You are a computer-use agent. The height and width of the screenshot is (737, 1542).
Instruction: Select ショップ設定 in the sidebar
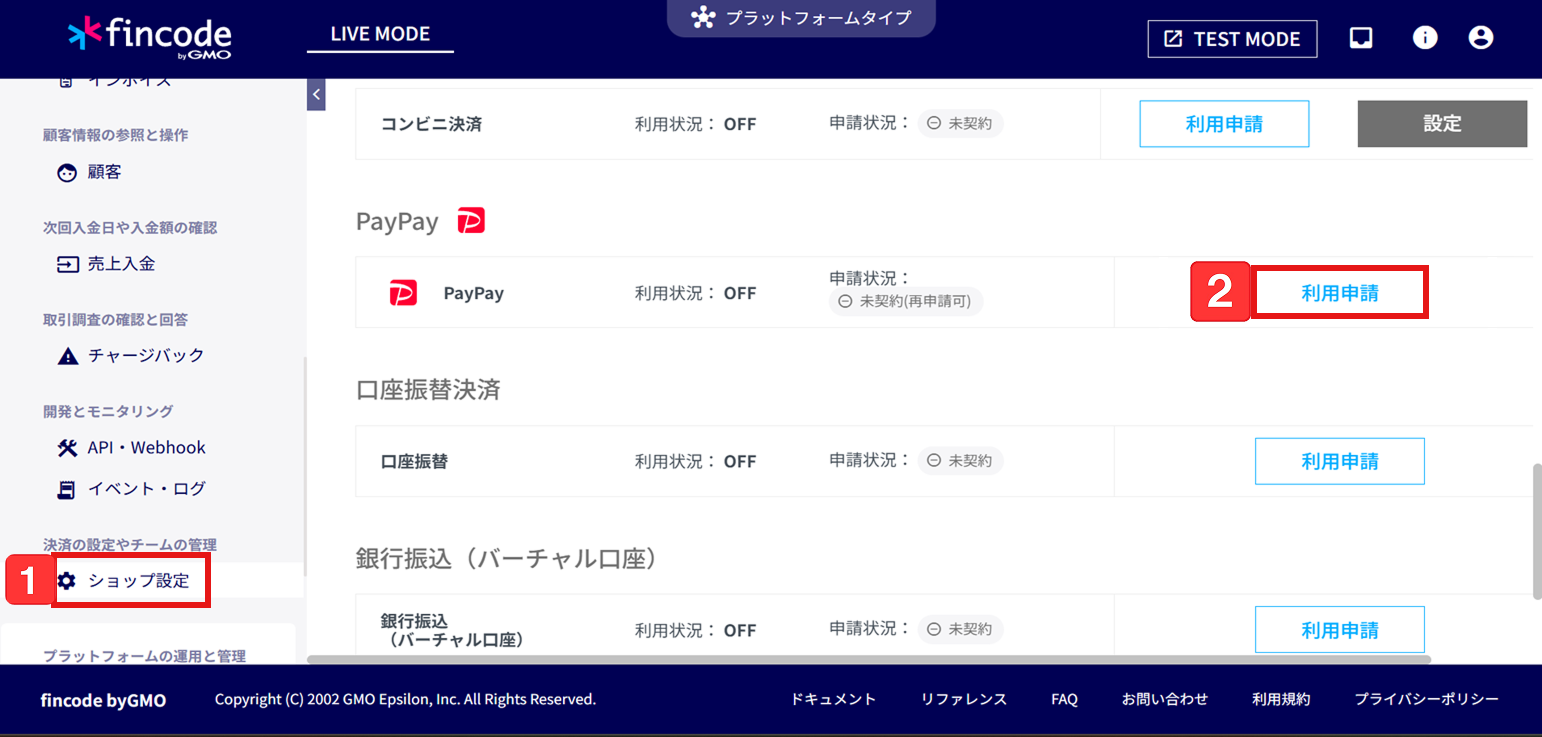[x=138, y=581]
